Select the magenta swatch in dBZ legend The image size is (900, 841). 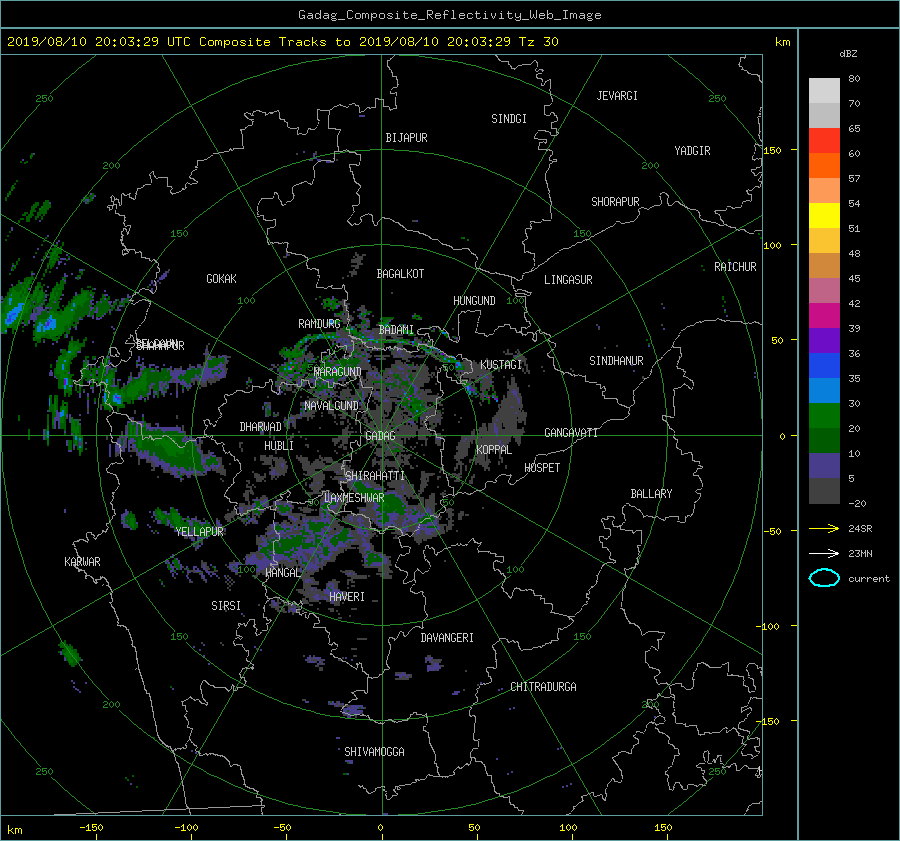point(824,315)
